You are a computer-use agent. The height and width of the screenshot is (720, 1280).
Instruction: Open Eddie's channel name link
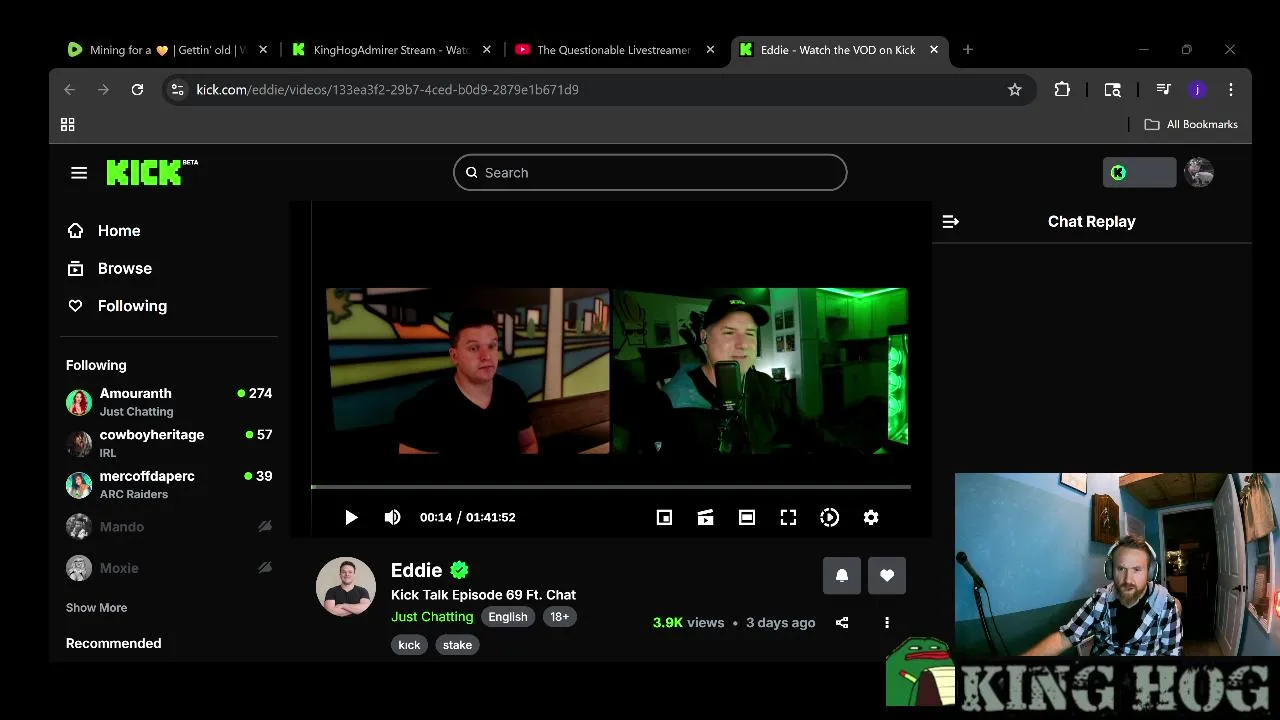tap(416, 570)
